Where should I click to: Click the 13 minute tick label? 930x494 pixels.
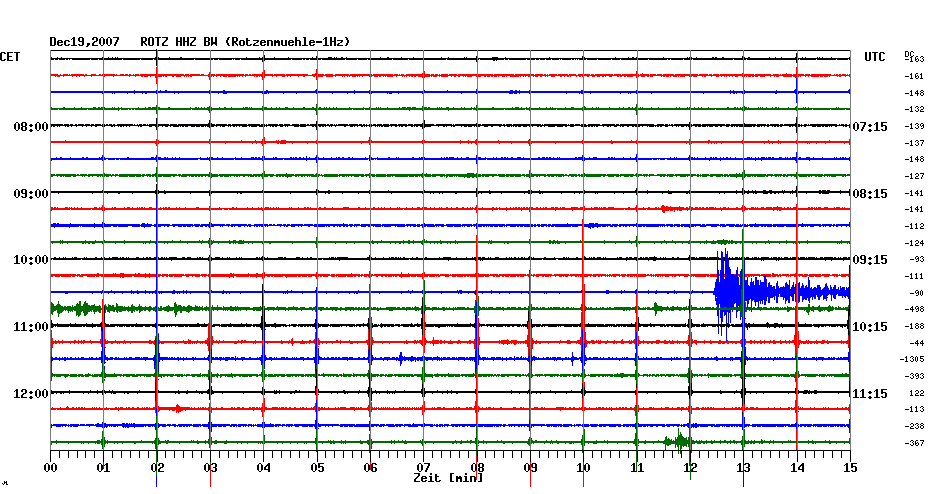coord(743,468)
